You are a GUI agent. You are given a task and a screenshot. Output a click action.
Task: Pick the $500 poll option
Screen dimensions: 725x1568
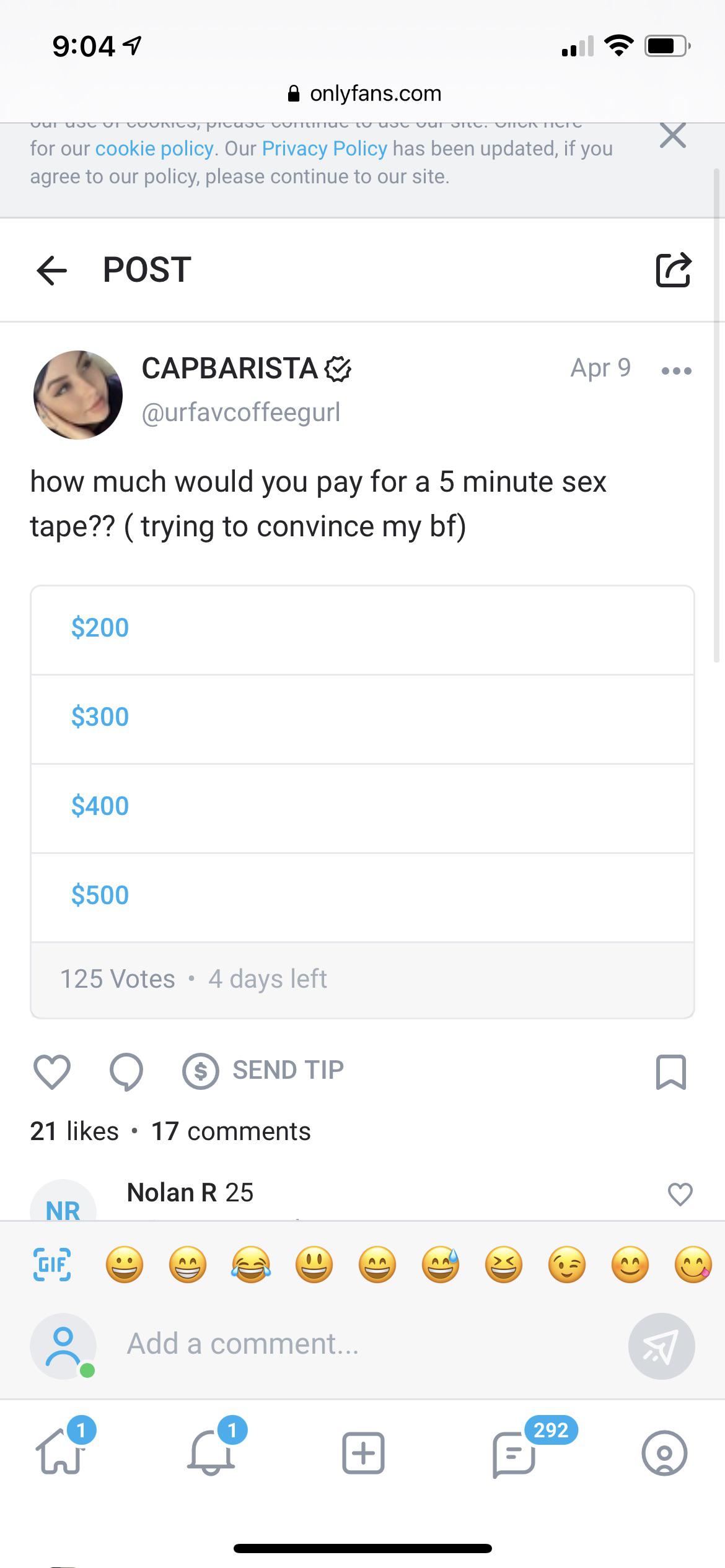(x=362, y=897)
